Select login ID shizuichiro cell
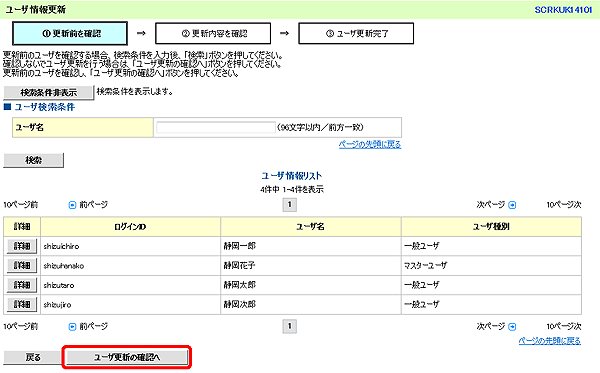 [x=130, y=246]
